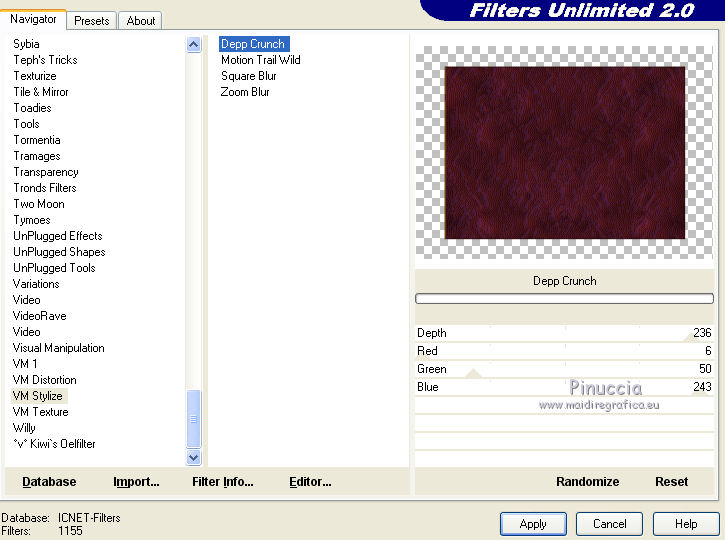Select the Tormentia category

click(37, 140)
